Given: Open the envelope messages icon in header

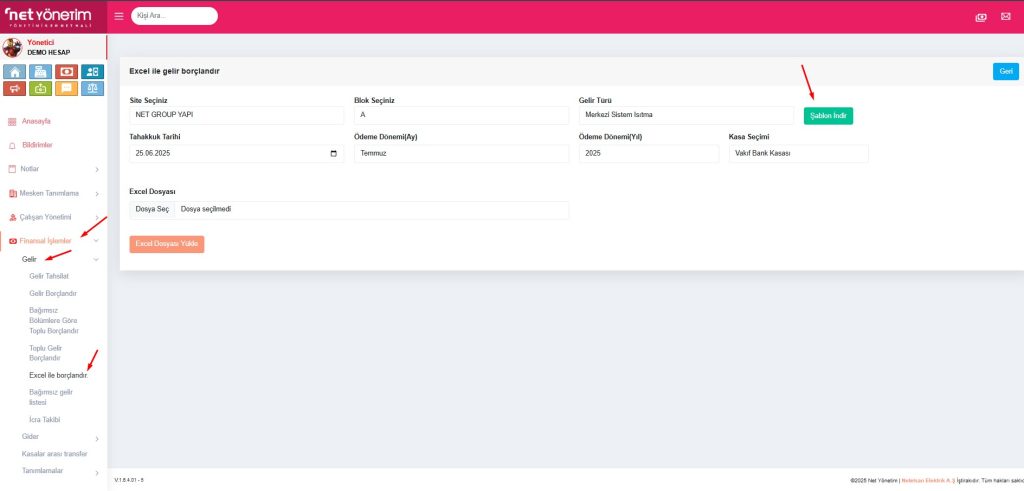Looking at the screenshot, I should (x=1005, y=17).
